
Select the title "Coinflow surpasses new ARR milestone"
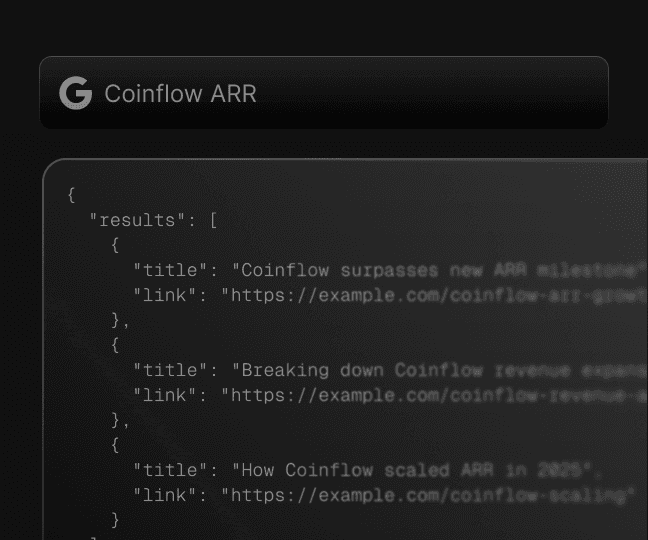(x=439, y=270)
